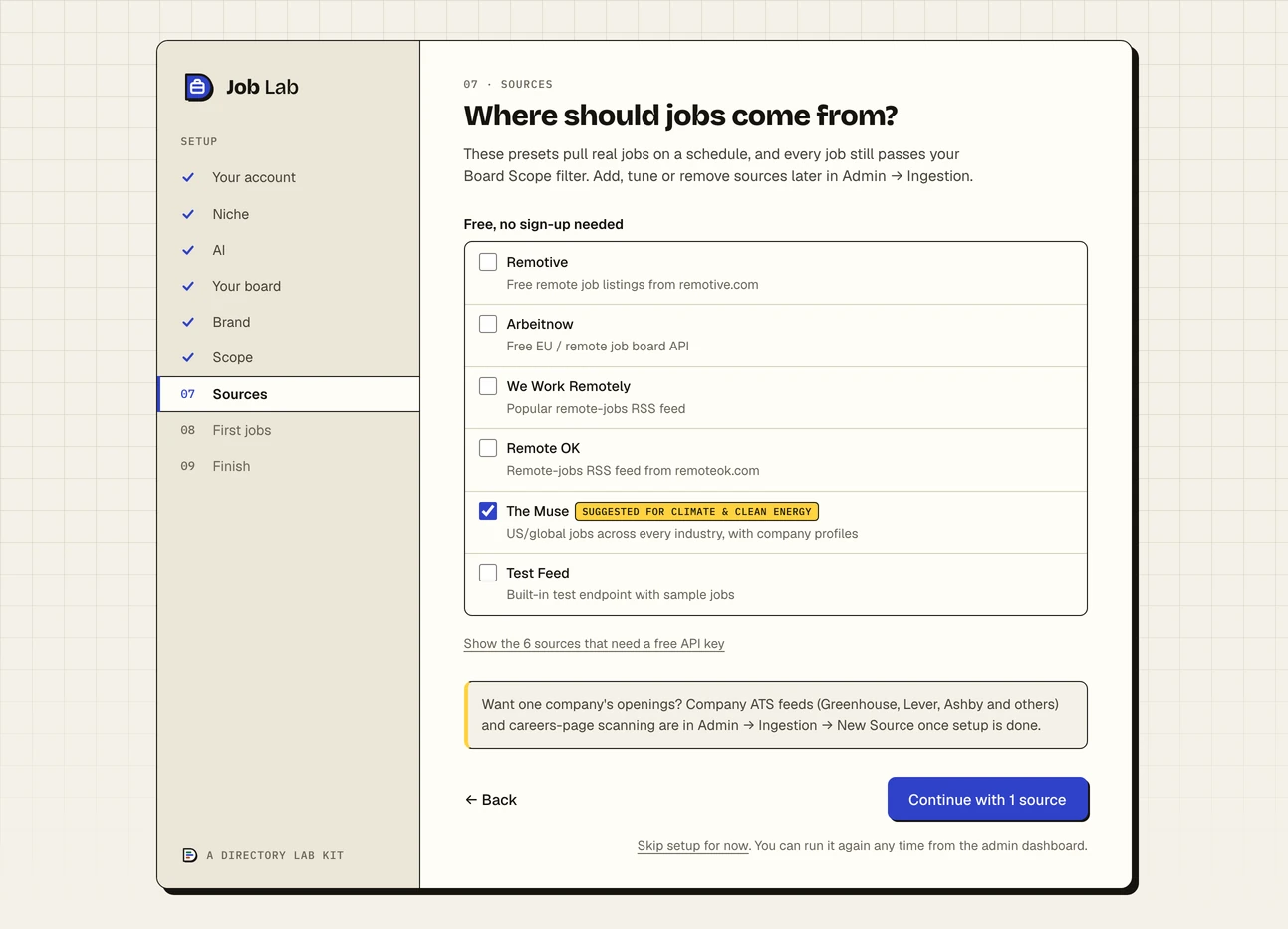Open the Your board setup step
1288x929 pixels.
pyautogui.click(x=289, y=286)
